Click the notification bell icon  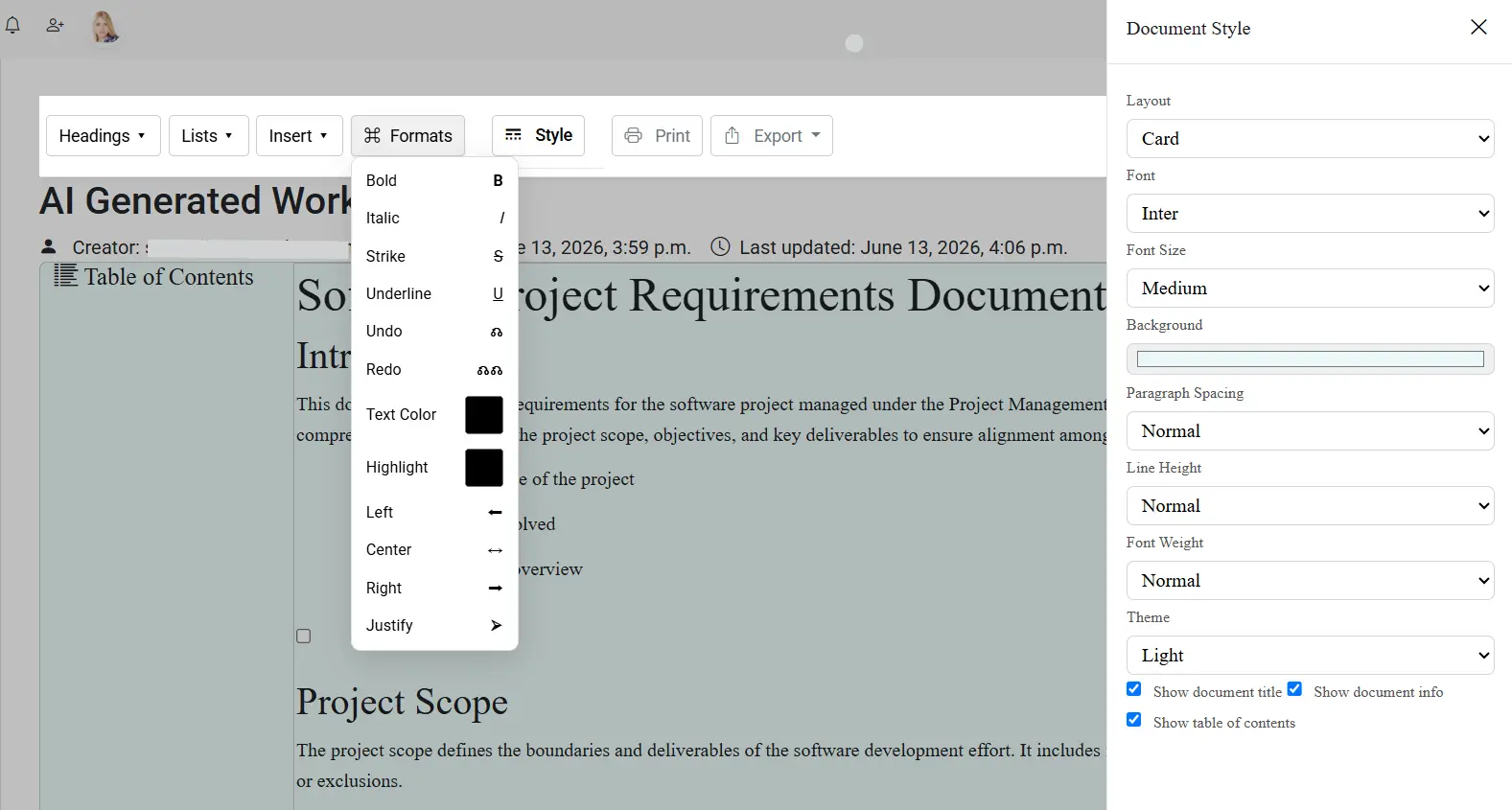(12, 26)
